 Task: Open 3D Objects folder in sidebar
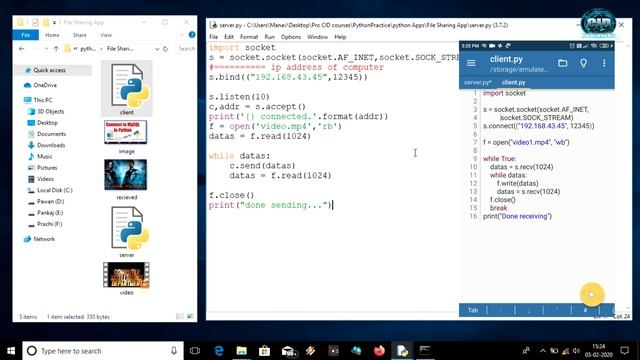point(50,111)
